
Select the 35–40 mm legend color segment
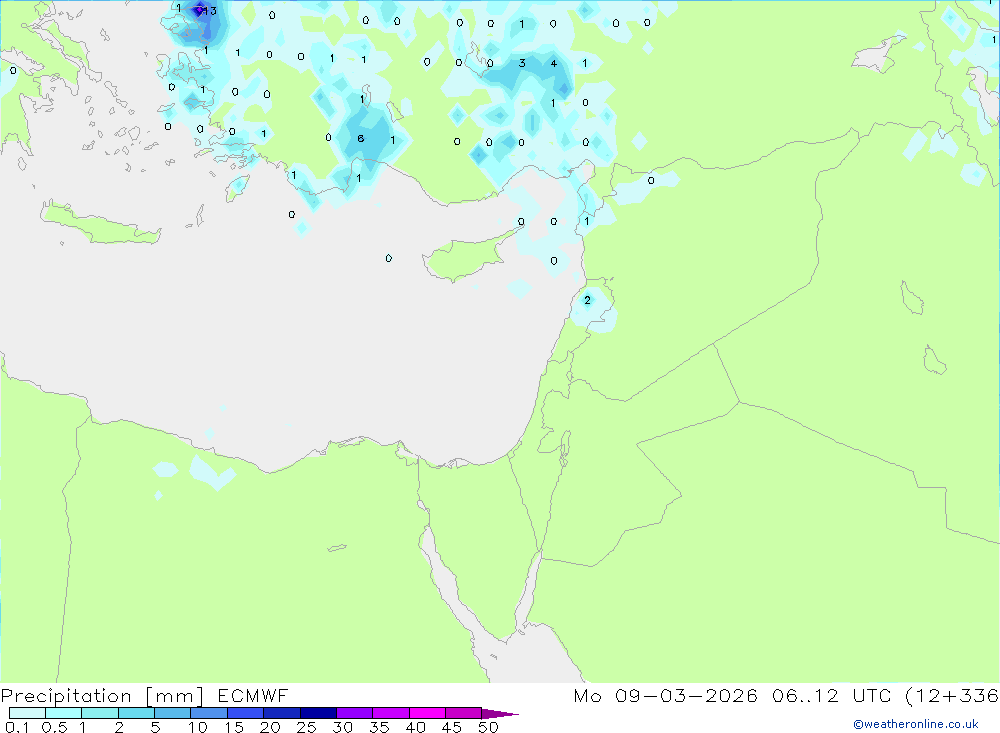coord(390,713)
